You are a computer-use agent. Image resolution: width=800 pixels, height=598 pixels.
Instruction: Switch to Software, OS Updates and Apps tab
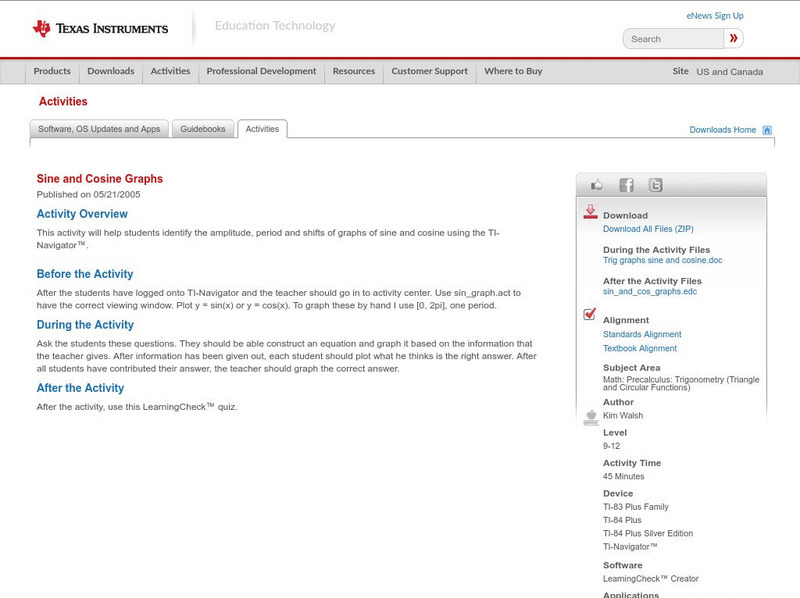[x=99, y=129]
